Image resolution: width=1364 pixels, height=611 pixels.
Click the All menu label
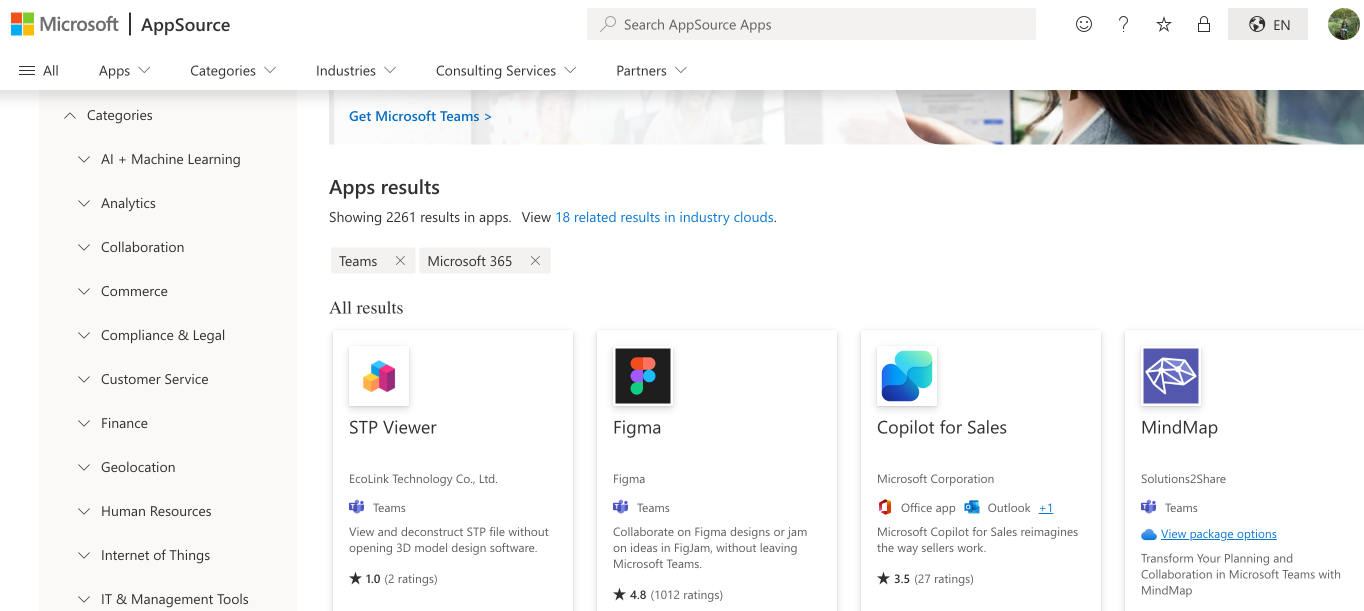(x=51, y=71)
